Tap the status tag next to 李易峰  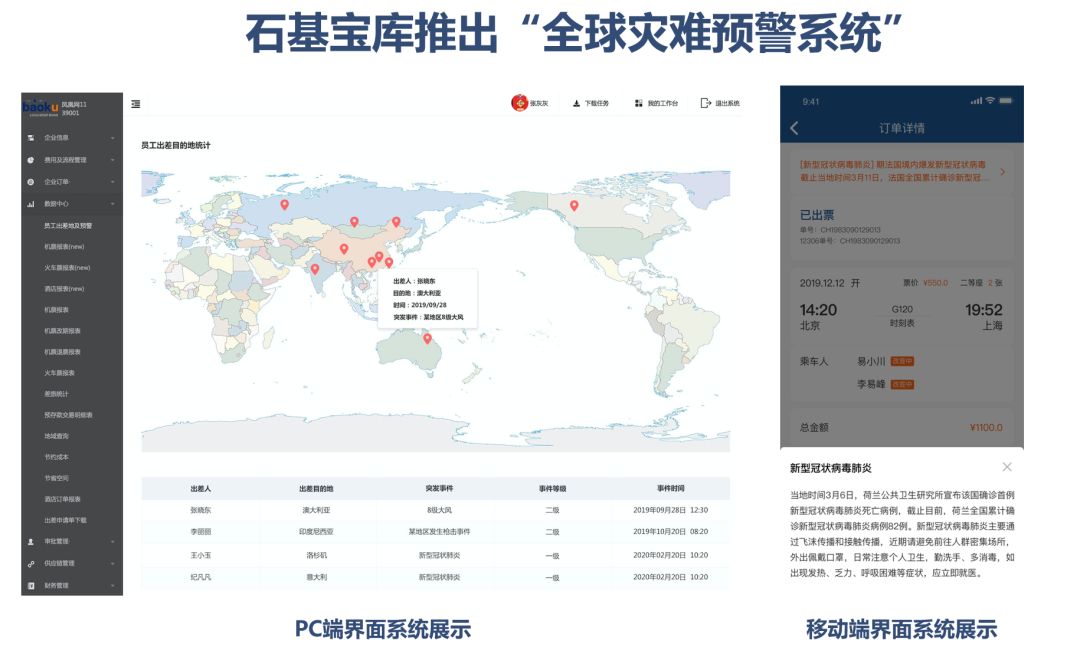[x=902, y=384]
